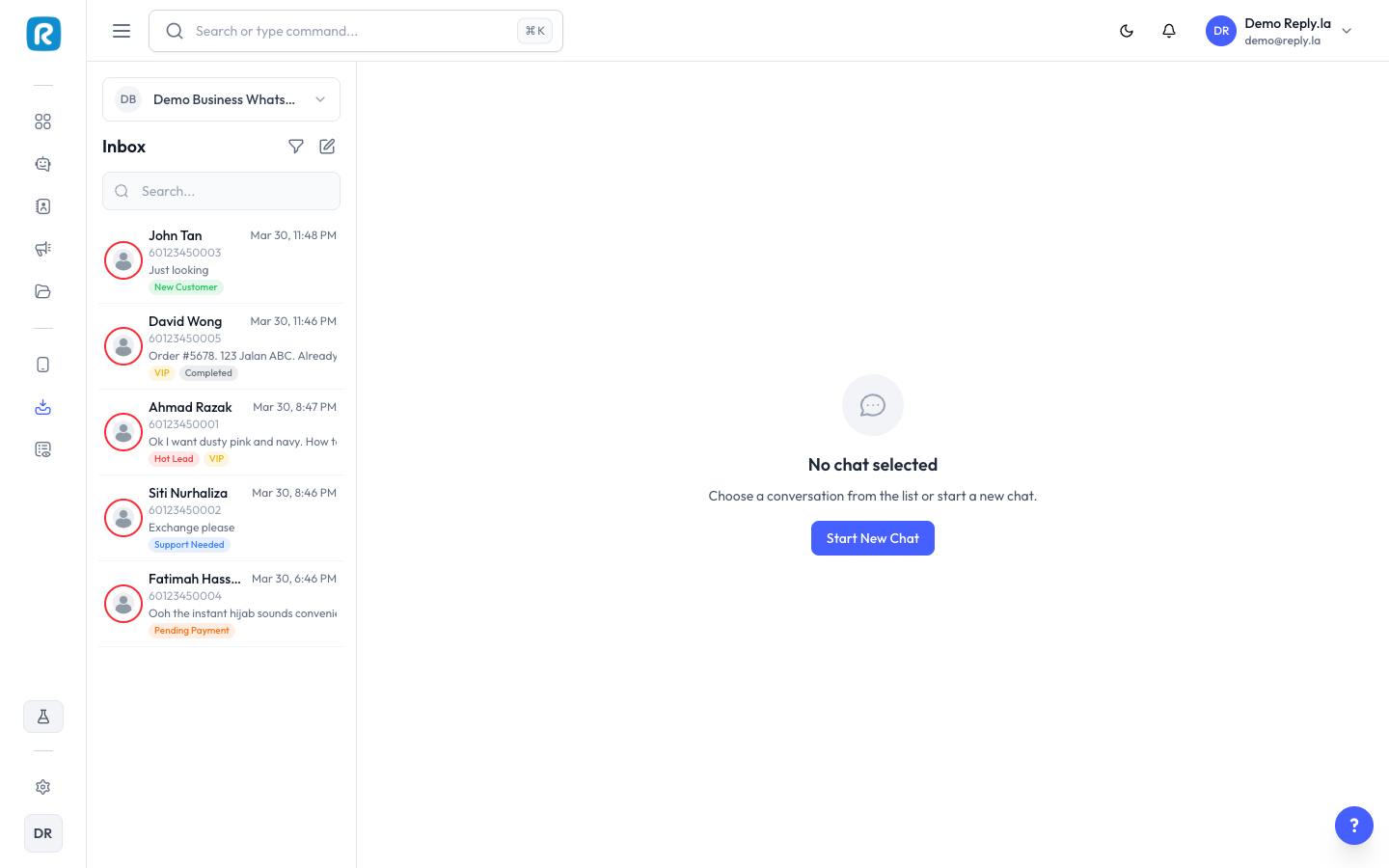
Task: Click the New Customer tag
Action: (x=186, y=287)
